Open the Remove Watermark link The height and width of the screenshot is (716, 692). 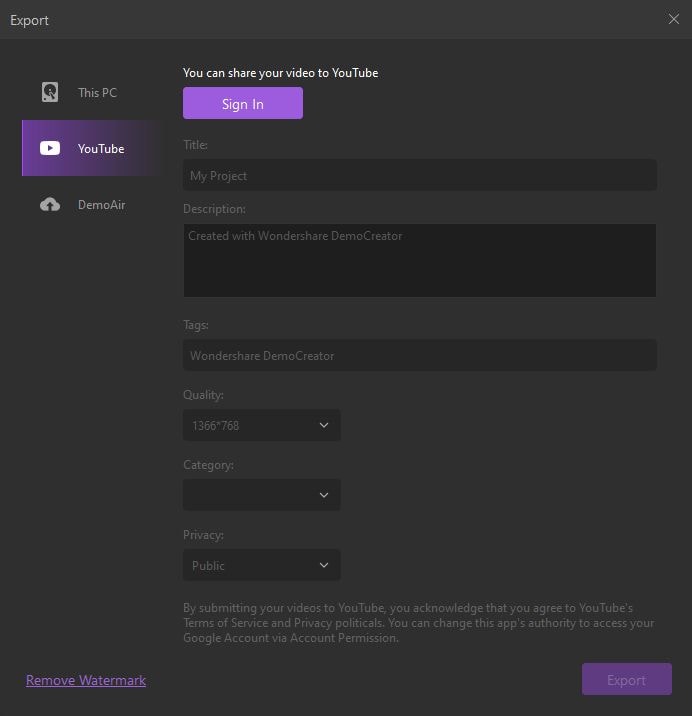(86, 680)
